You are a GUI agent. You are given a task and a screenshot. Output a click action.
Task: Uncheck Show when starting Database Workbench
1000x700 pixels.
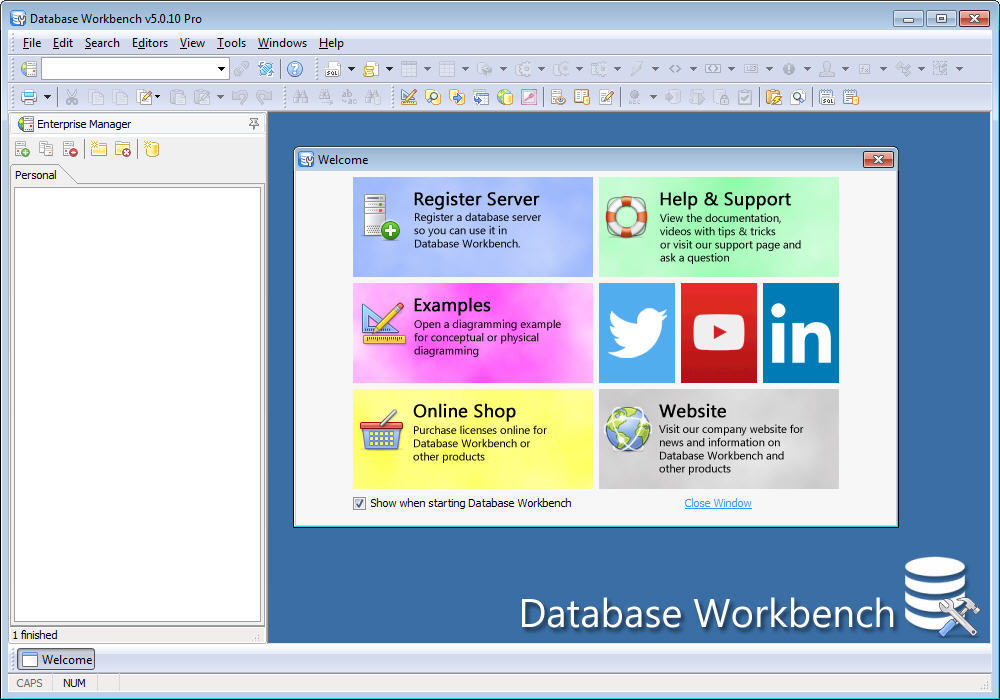click(359, 504)
